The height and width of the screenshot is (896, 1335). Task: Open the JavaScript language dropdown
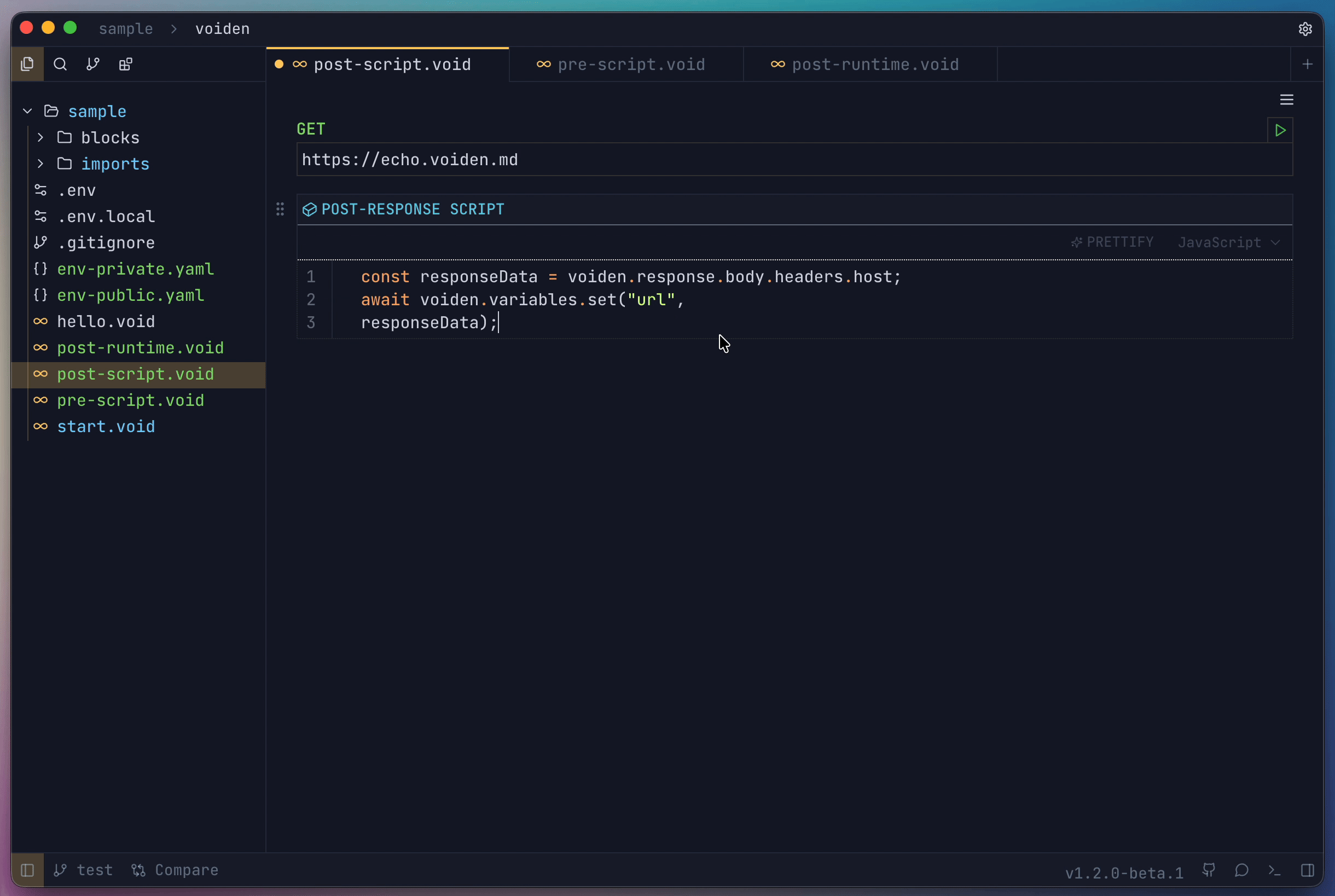click(x=1228, y=243)
